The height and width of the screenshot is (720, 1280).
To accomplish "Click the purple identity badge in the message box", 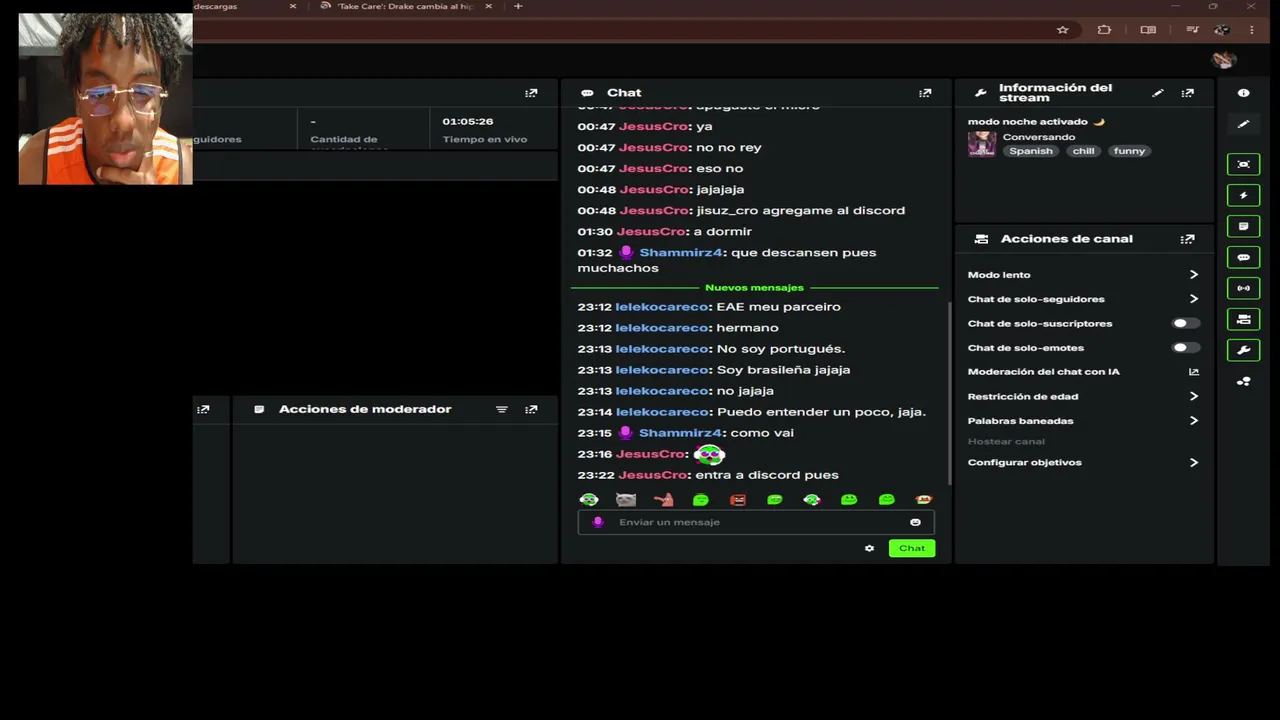I will [598, 522].
